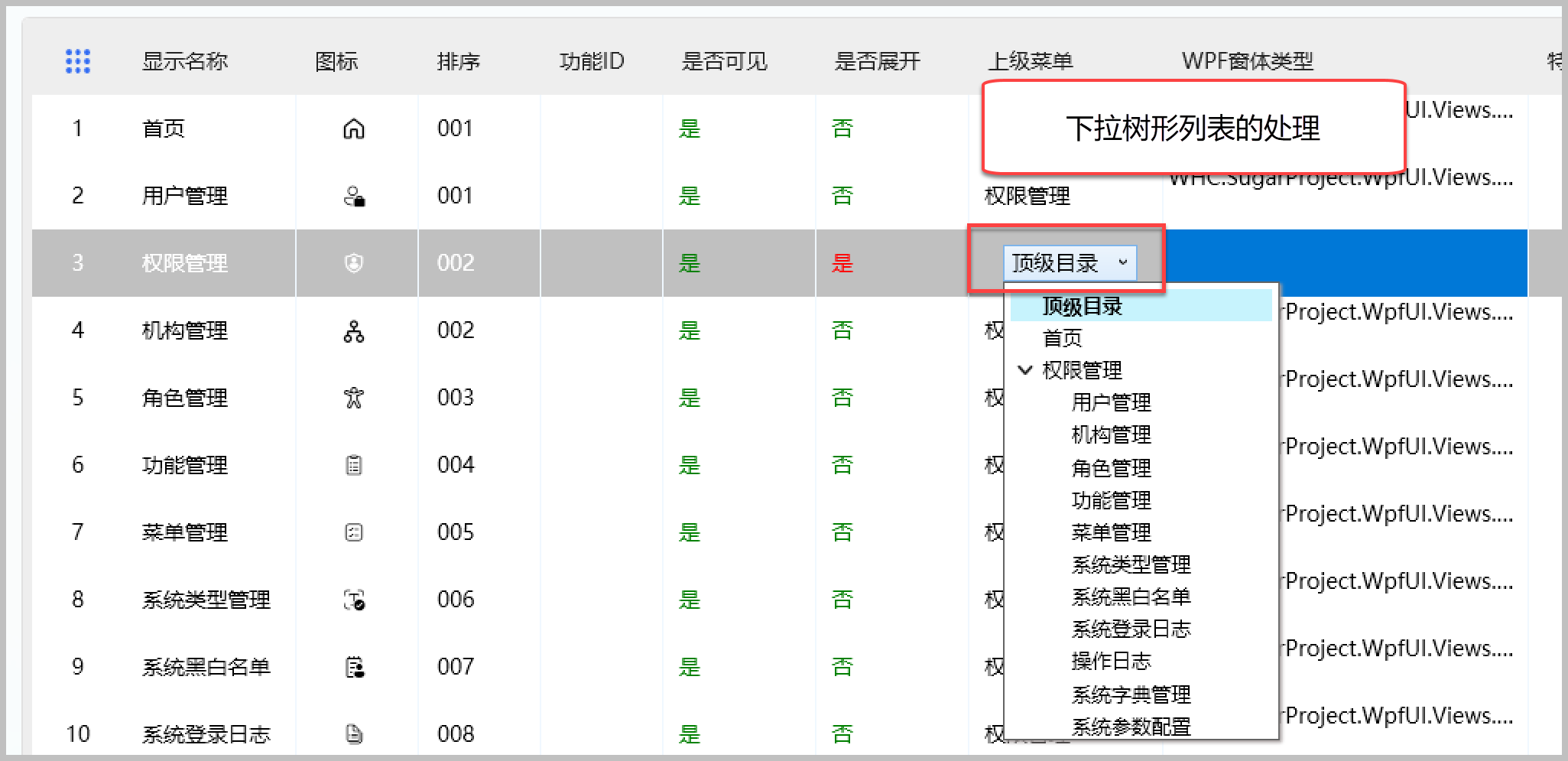
Task: Click the list icon in the 菜单管理 row
Action: (353, 532)
